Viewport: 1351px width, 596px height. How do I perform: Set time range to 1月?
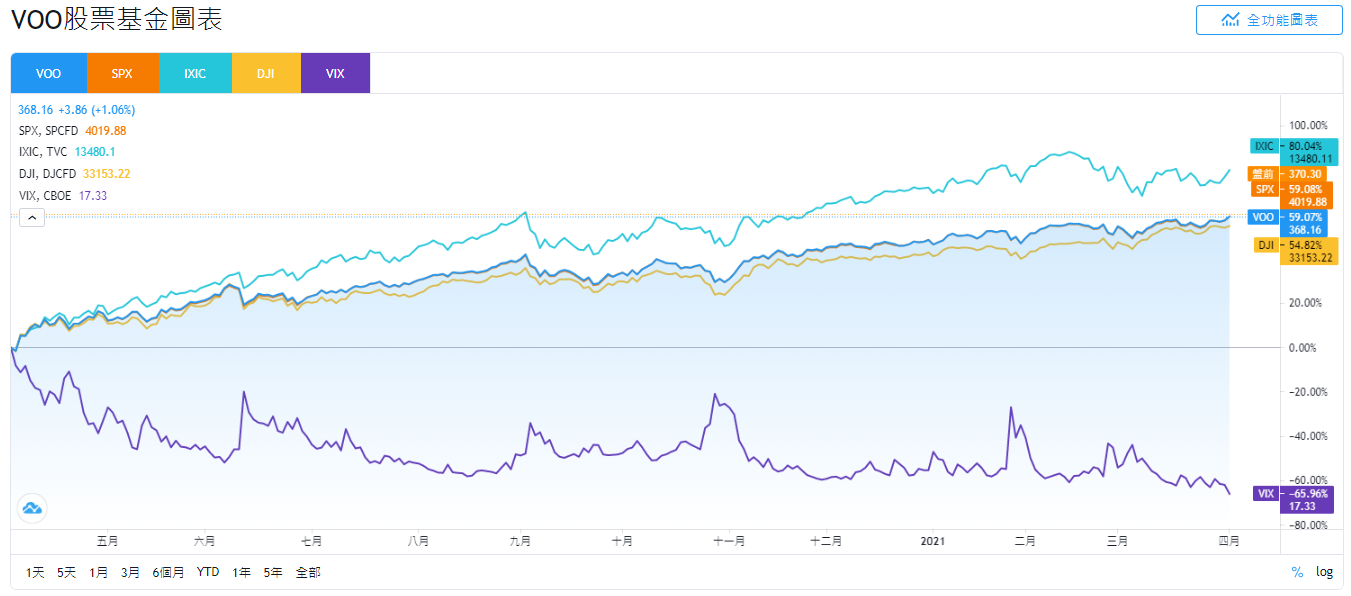click(98, 572)
